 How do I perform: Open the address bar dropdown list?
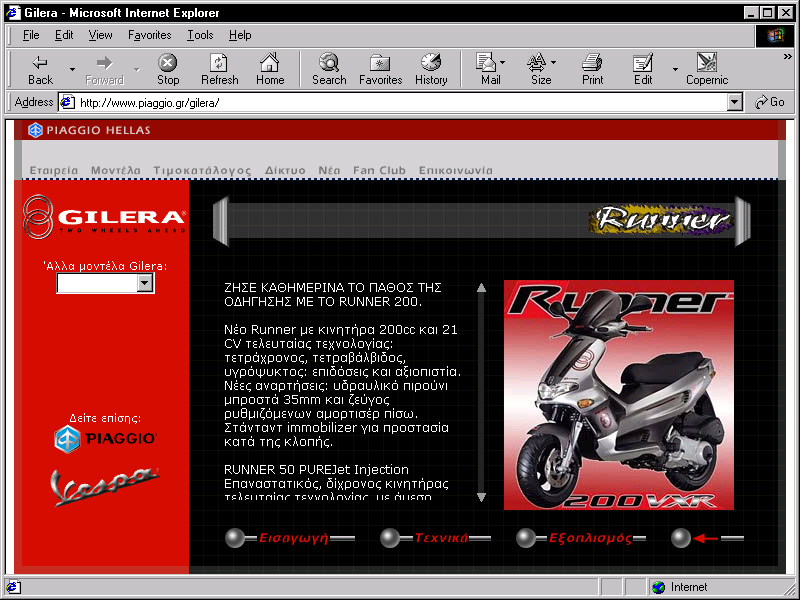coord(735,103)
